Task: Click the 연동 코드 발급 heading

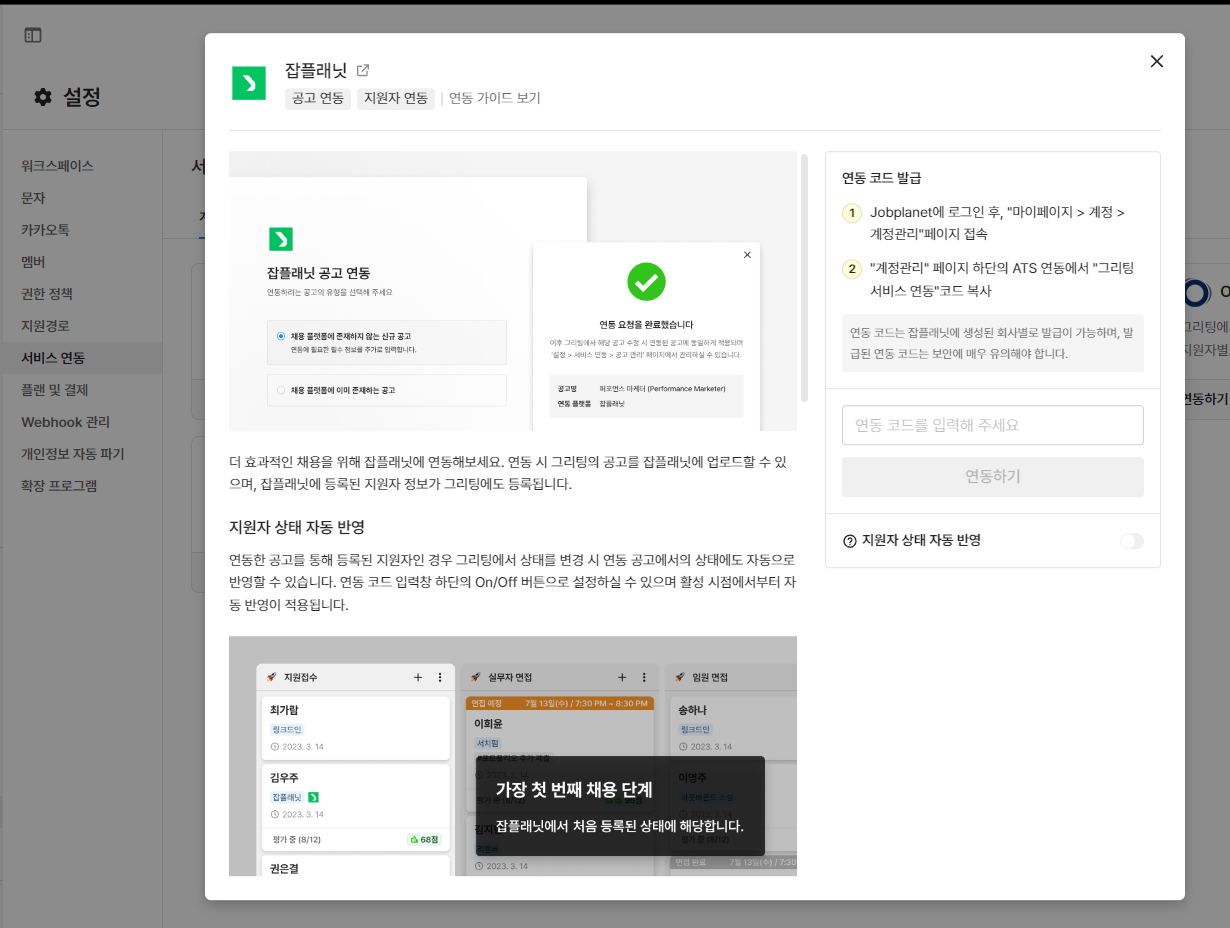Action: coord(881,178)
